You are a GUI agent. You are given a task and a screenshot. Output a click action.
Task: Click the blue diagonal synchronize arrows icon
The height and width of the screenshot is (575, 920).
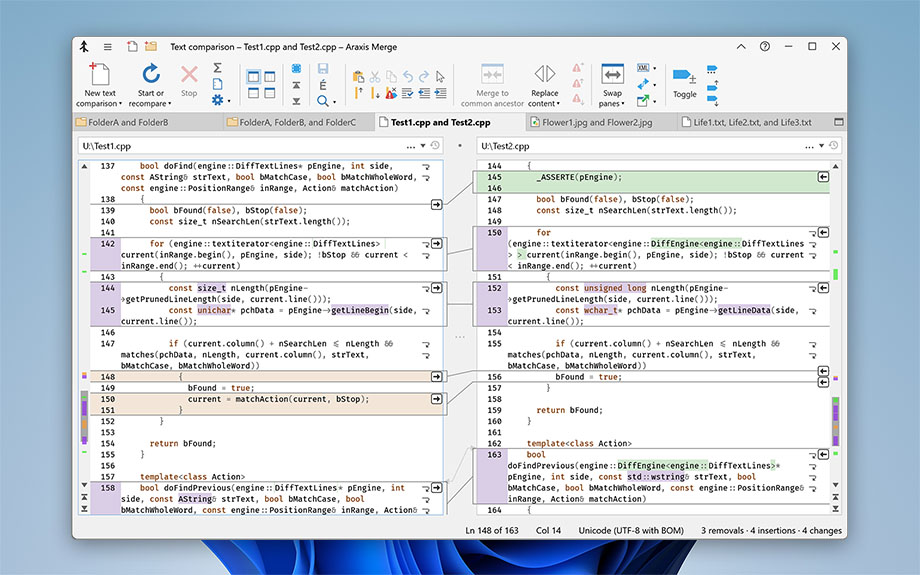tap(643, 84)
